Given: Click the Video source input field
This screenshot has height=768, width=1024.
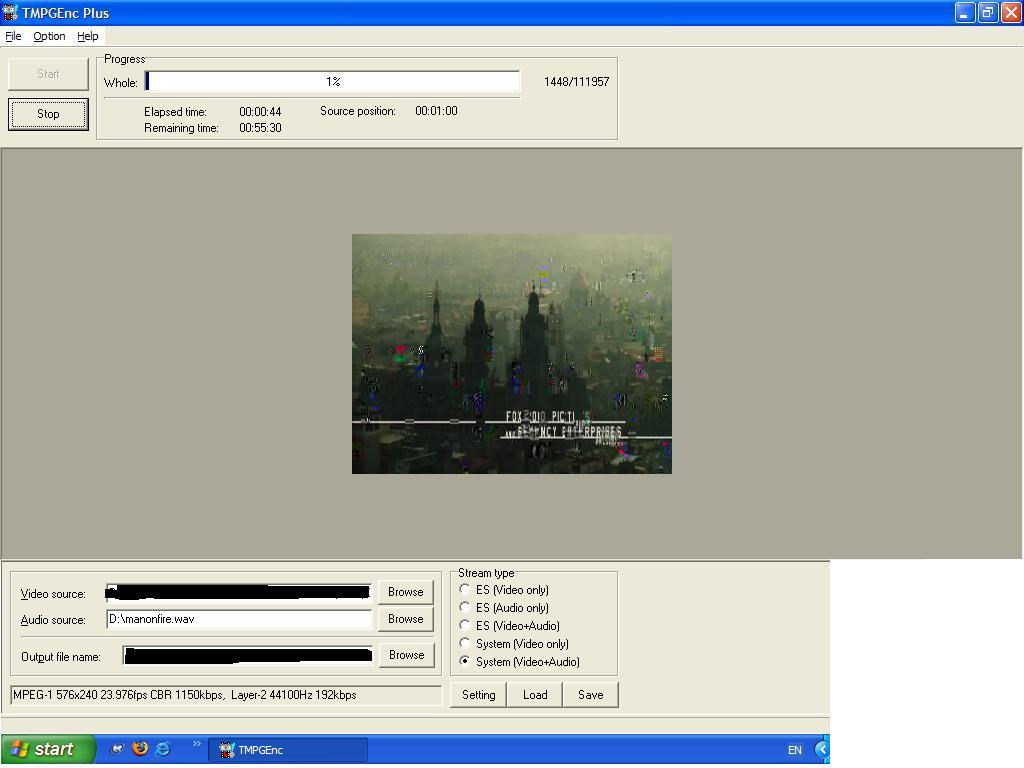Looking at the screenshot, I should tap(239, 592).
